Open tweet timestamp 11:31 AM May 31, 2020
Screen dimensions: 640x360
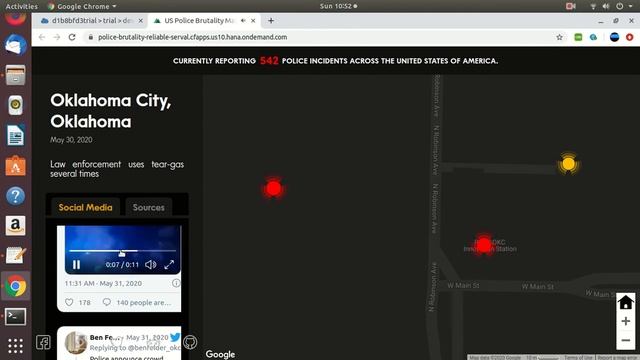pos(103,283)
